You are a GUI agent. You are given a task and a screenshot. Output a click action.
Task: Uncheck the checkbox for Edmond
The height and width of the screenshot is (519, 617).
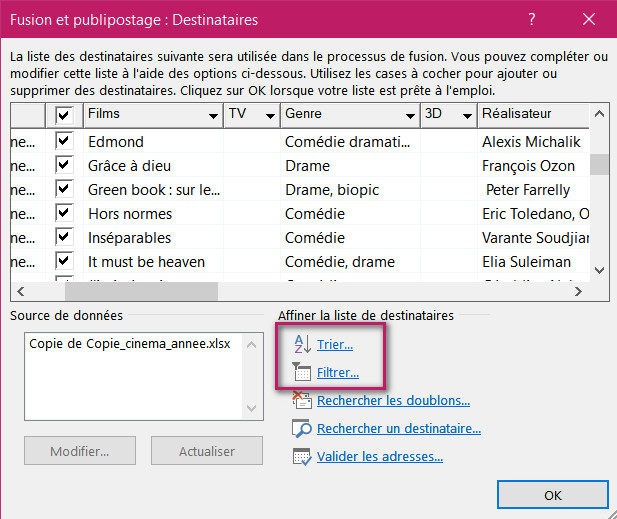pyautogui.click(x=64, y=141)
